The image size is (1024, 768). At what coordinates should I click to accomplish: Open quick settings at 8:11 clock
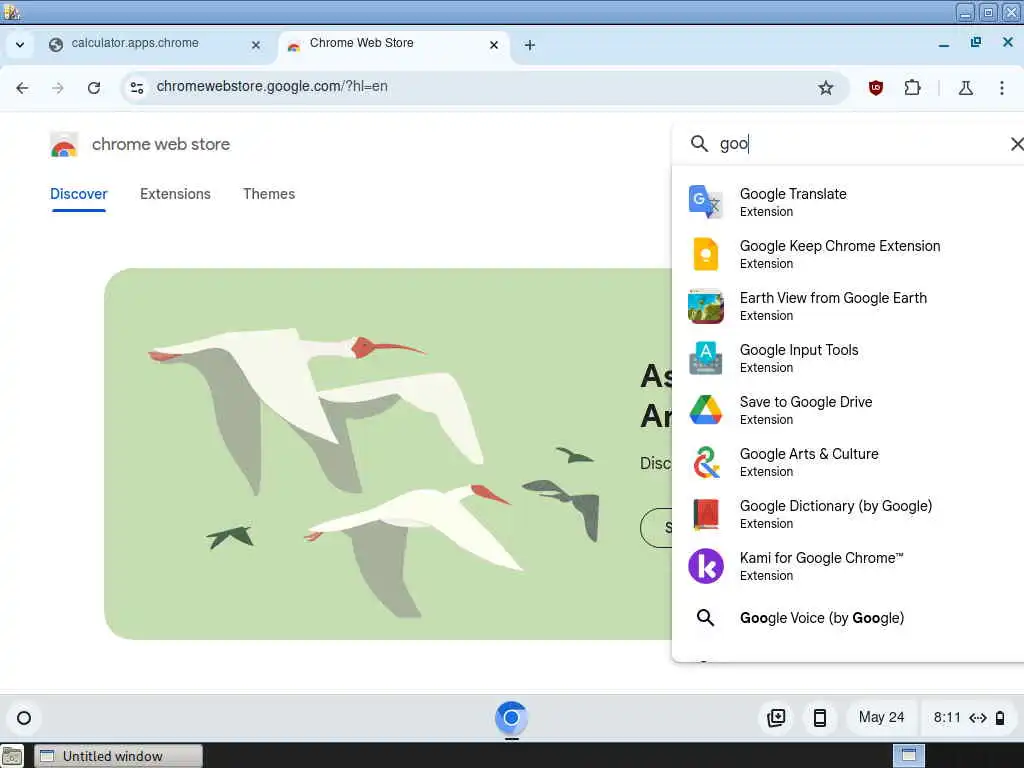(968, 718)
